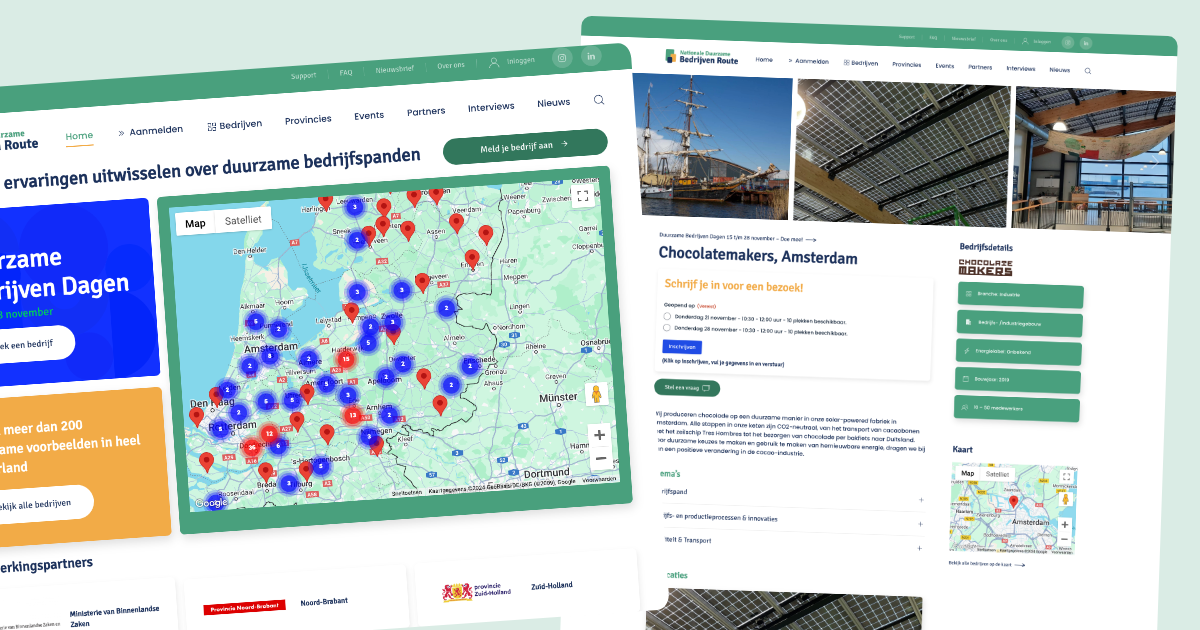Click search icon on Chocolatemakers page navigation
1200x630 pixels.
click(x=1088, y=71)
